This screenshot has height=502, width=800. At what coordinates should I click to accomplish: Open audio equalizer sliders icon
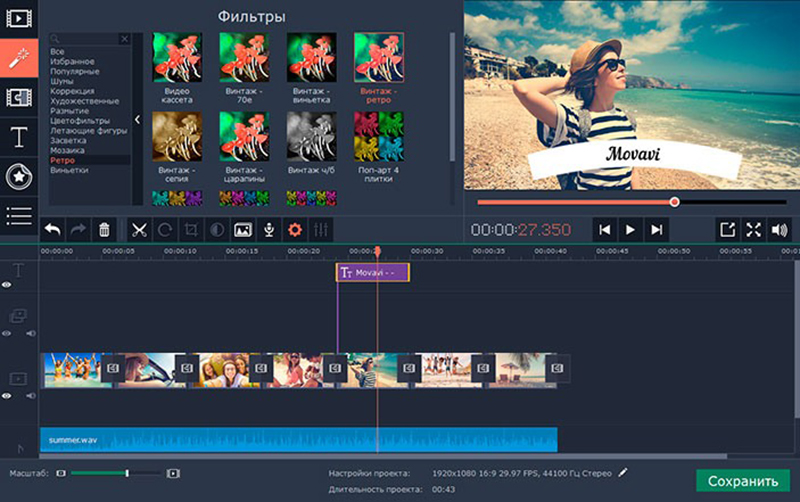pyautogui.click(x=321, y=230)
